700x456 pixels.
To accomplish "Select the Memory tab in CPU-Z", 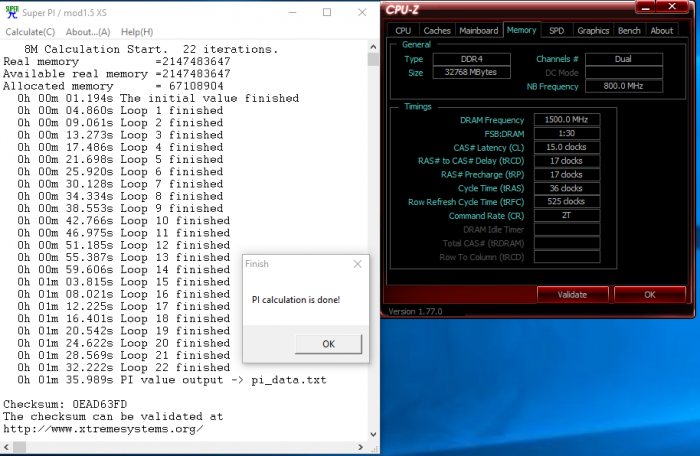I will [x=521, y=30].
